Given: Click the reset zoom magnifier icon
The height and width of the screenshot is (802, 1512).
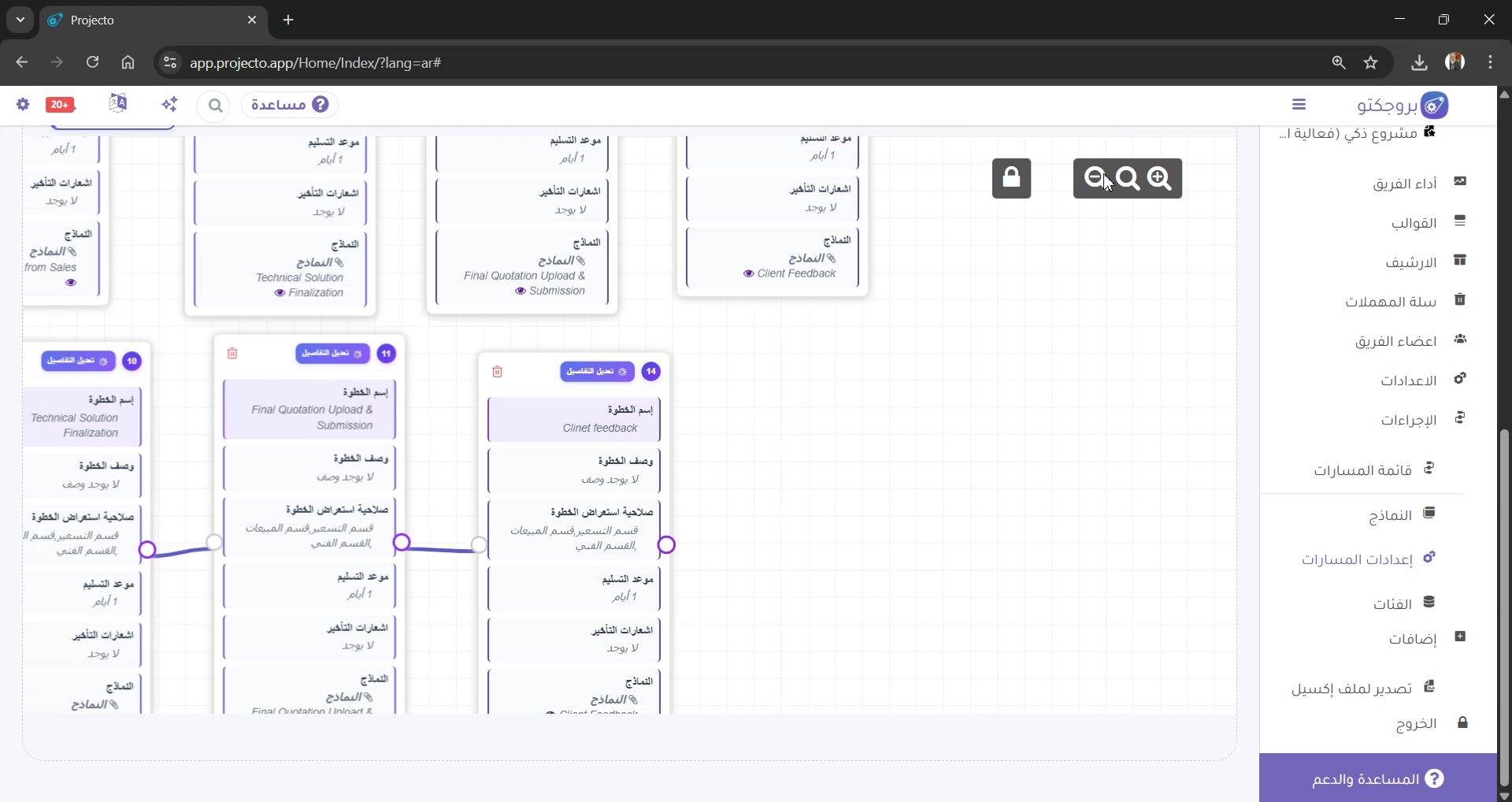Looking at the screenshot, I should (1128, 179).
